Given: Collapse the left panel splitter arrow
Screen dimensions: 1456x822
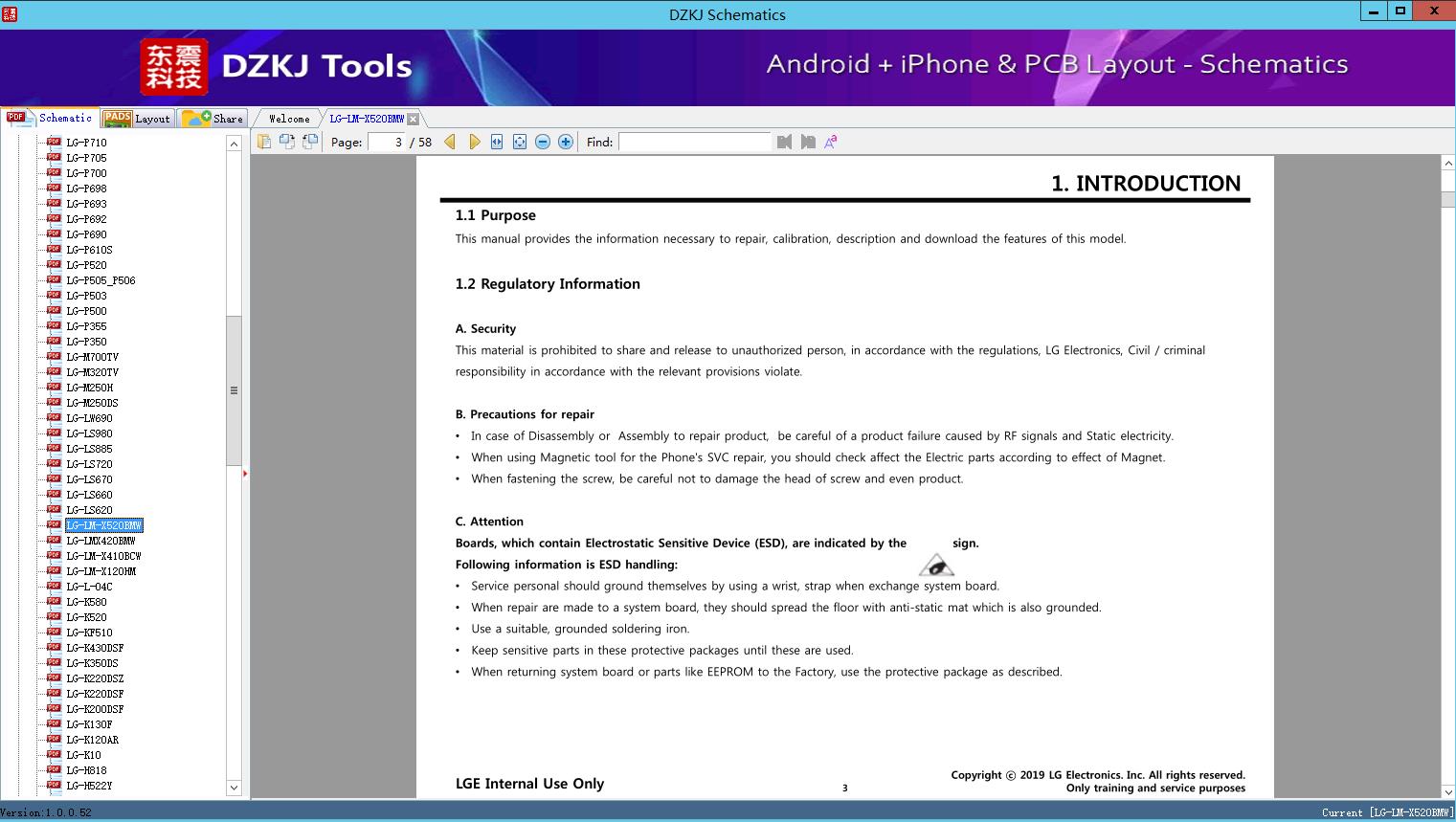Looking at the screenshot, I should 245,473.
